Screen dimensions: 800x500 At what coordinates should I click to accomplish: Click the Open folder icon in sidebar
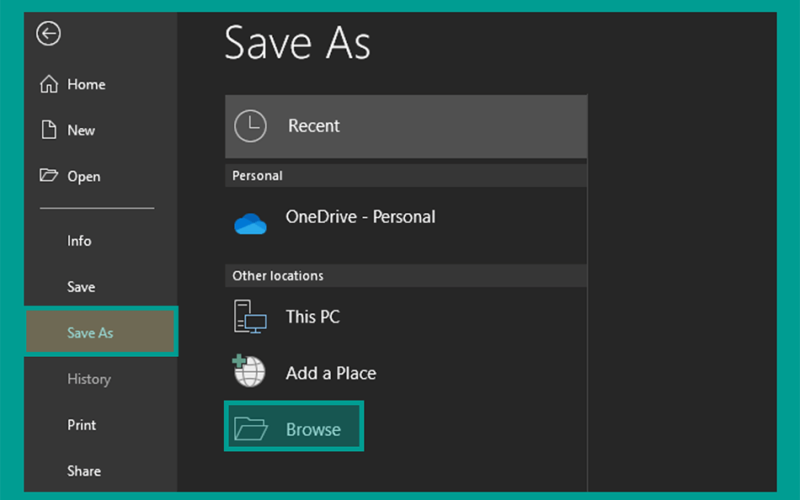point(49,176)
